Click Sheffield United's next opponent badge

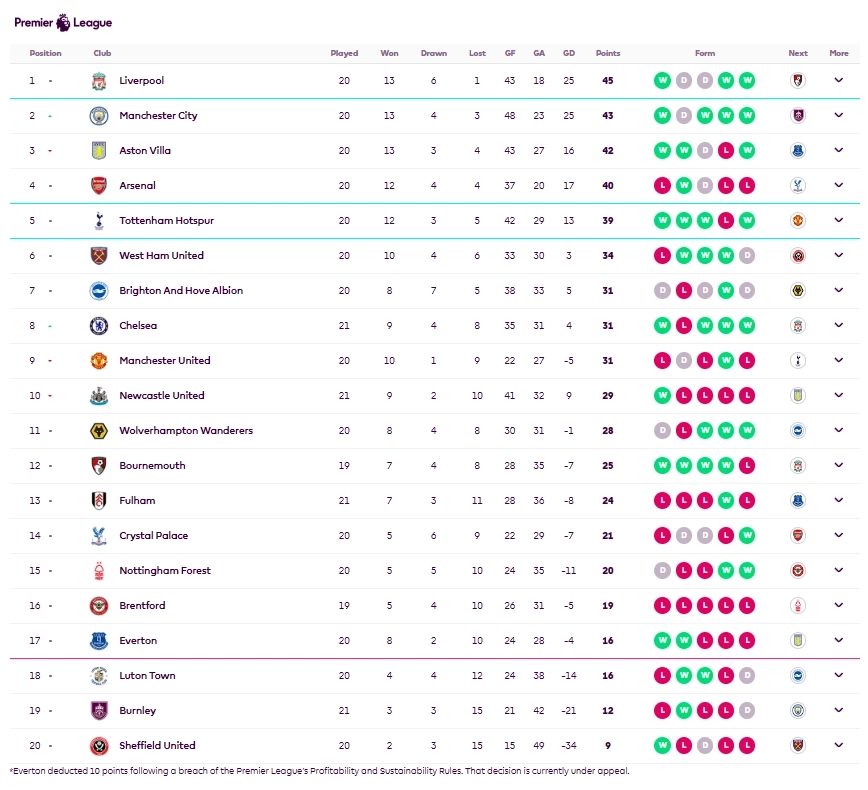pyautogui.click(x=797, y=746)
